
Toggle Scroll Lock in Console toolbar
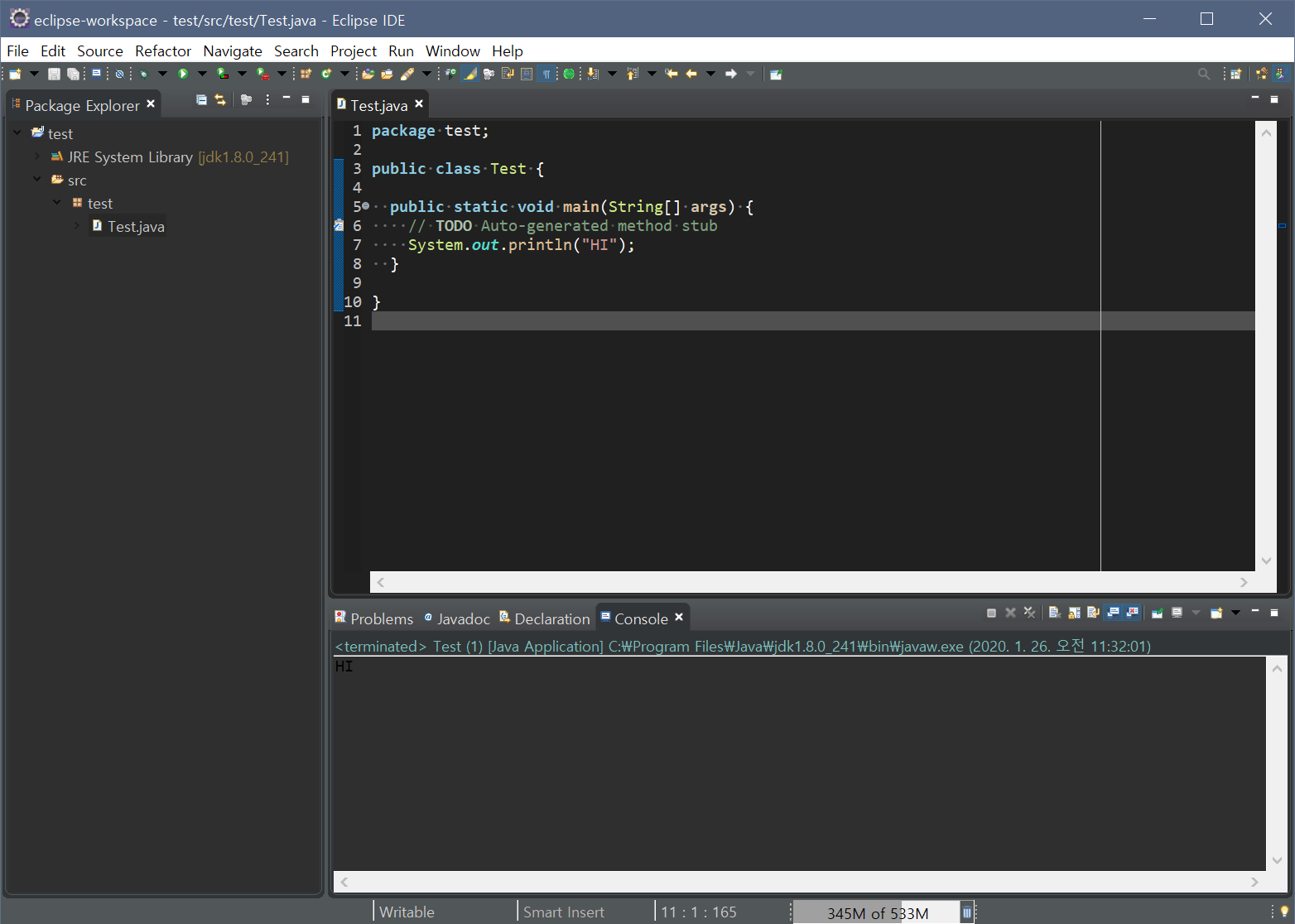[x=1075, y=613]
